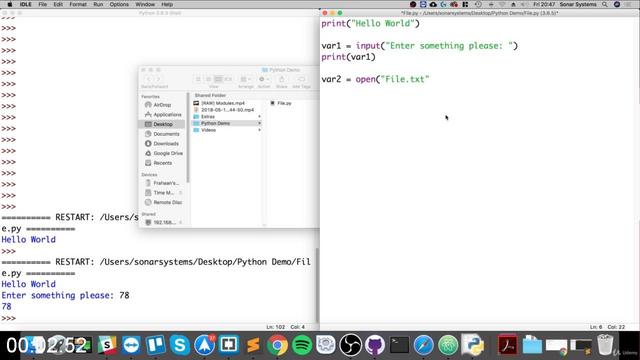Eject the Time M... device
Screen dimensions: 640x360
click(180, 193)
